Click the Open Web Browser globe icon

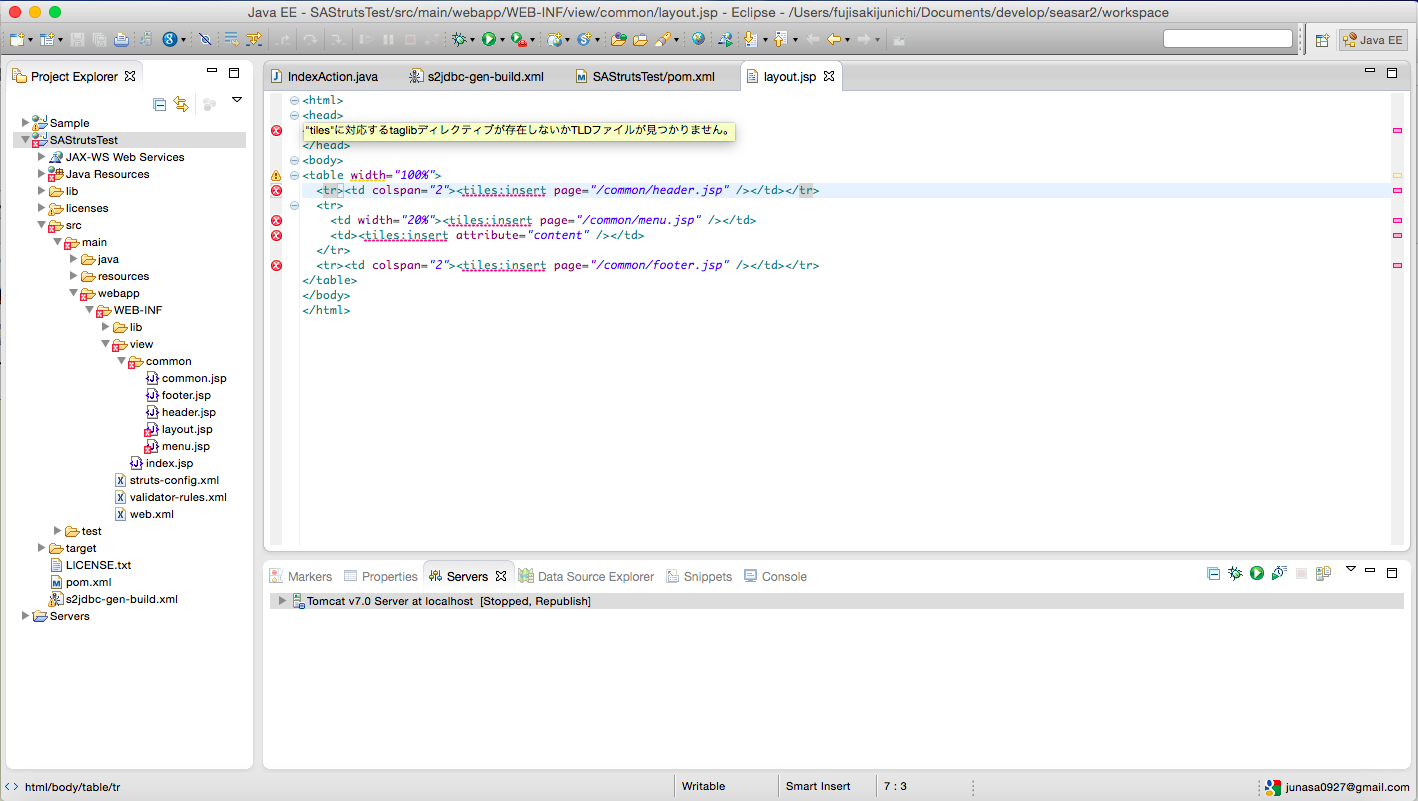(x=698, y=39)
